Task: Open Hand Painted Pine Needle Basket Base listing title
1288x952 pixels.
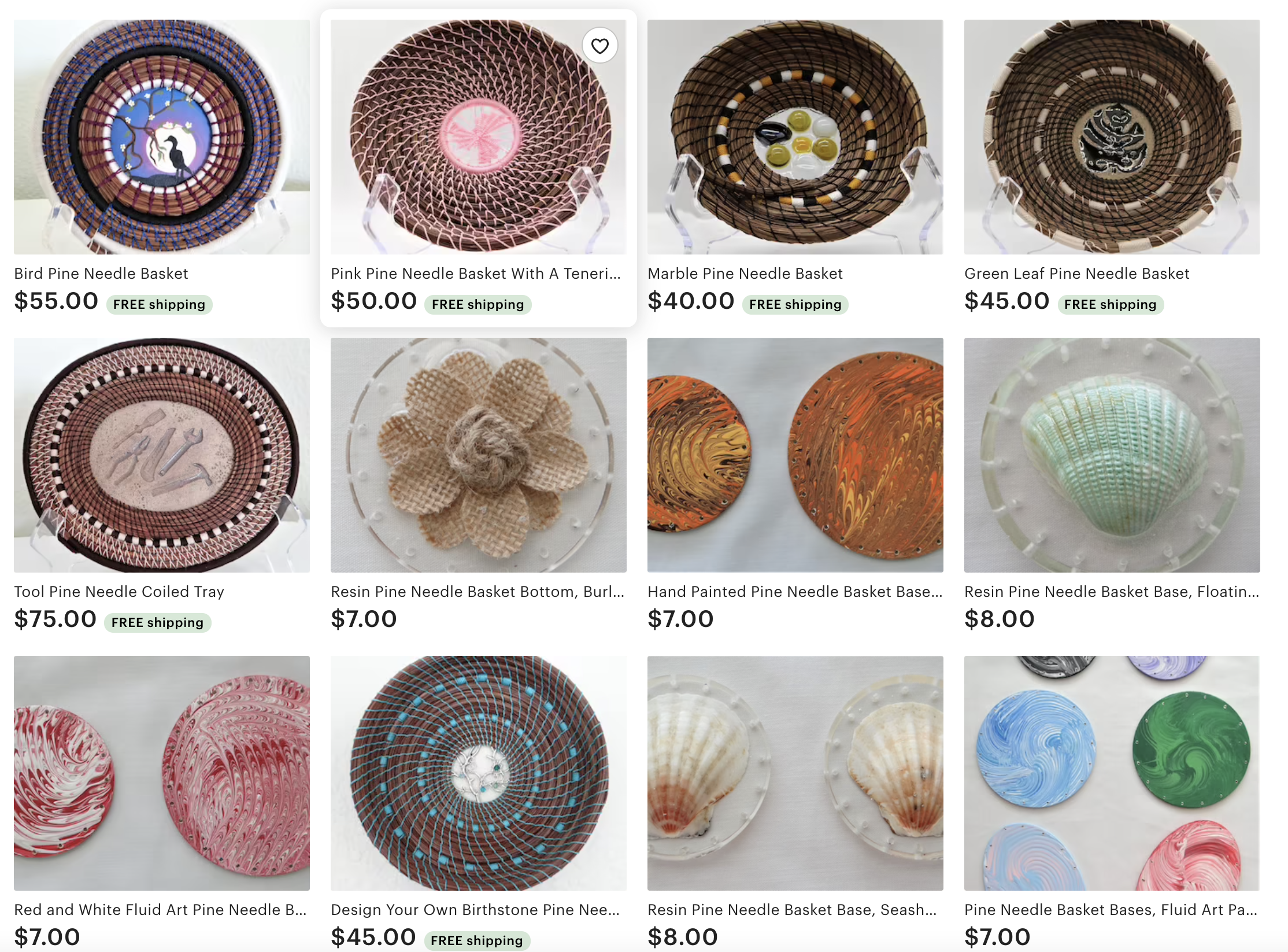Action: 795,592
